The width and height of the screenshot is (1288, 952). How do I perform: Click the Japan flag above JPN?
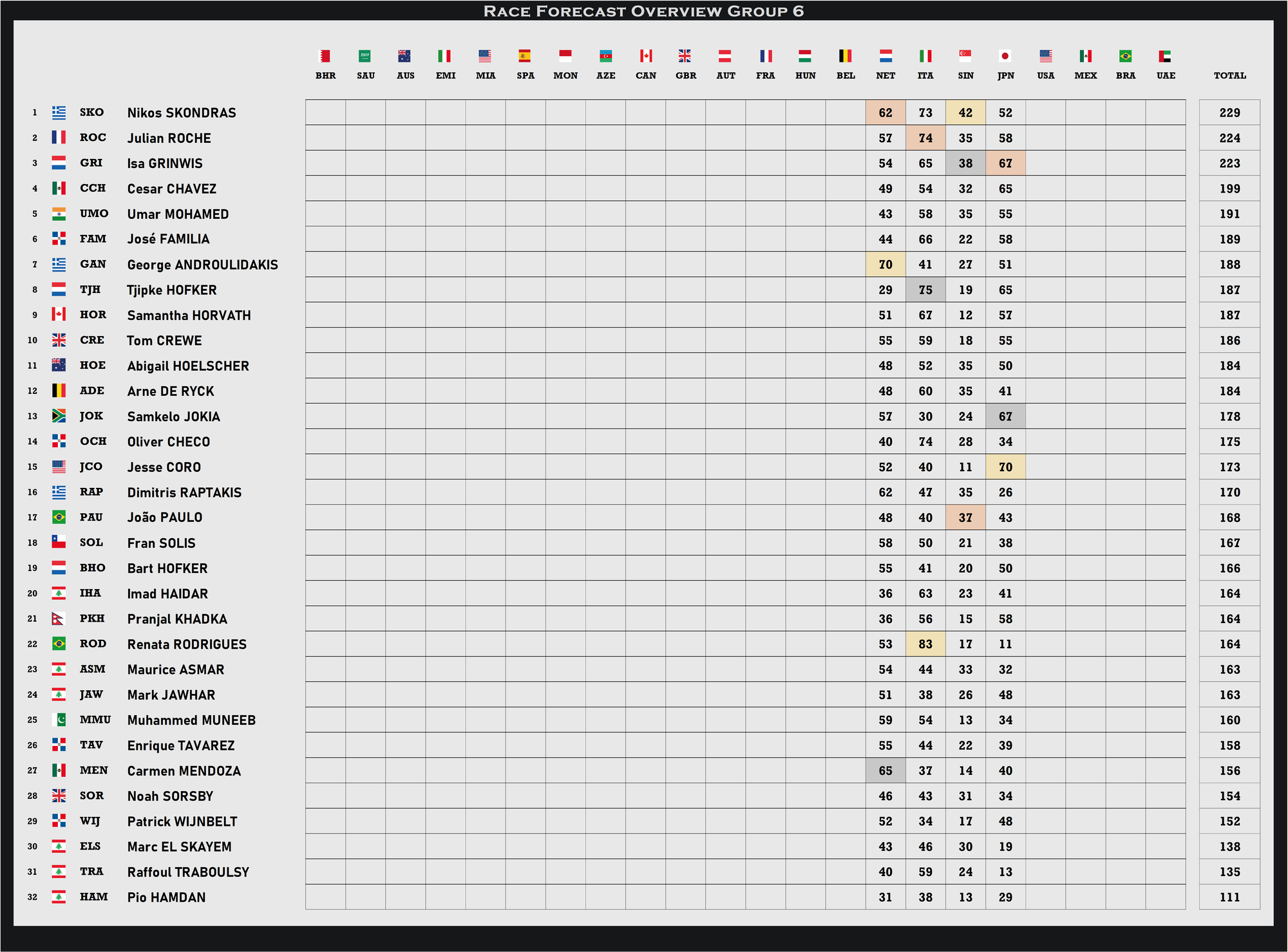click(x=1005, y=56)
